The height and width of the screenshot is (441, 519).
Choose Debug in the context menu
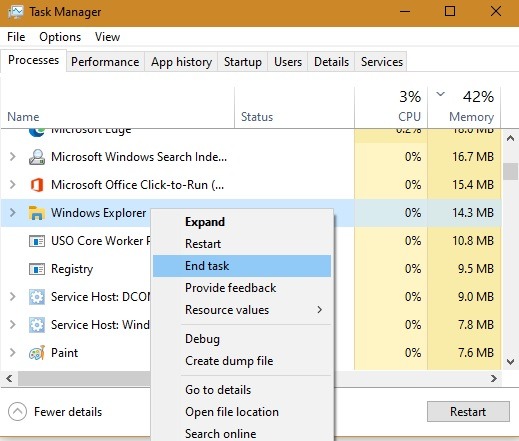pos(242,339)
